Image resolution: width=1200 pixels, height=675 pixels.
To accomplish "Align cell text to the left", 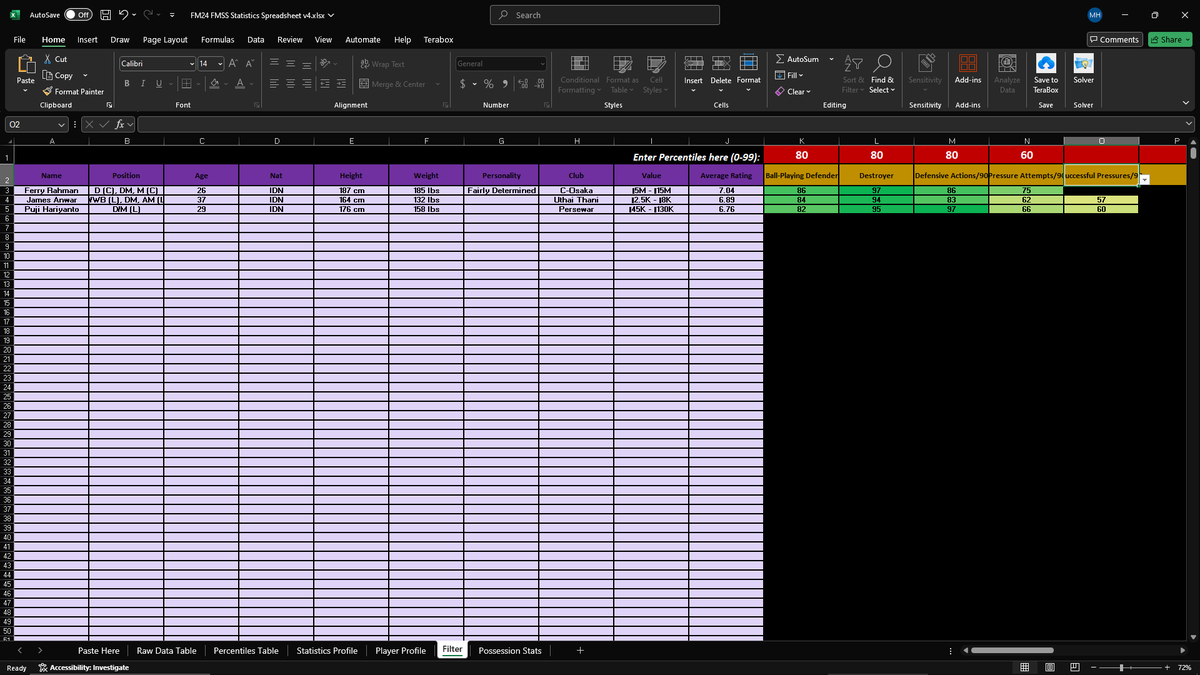I will click(276, 84).
